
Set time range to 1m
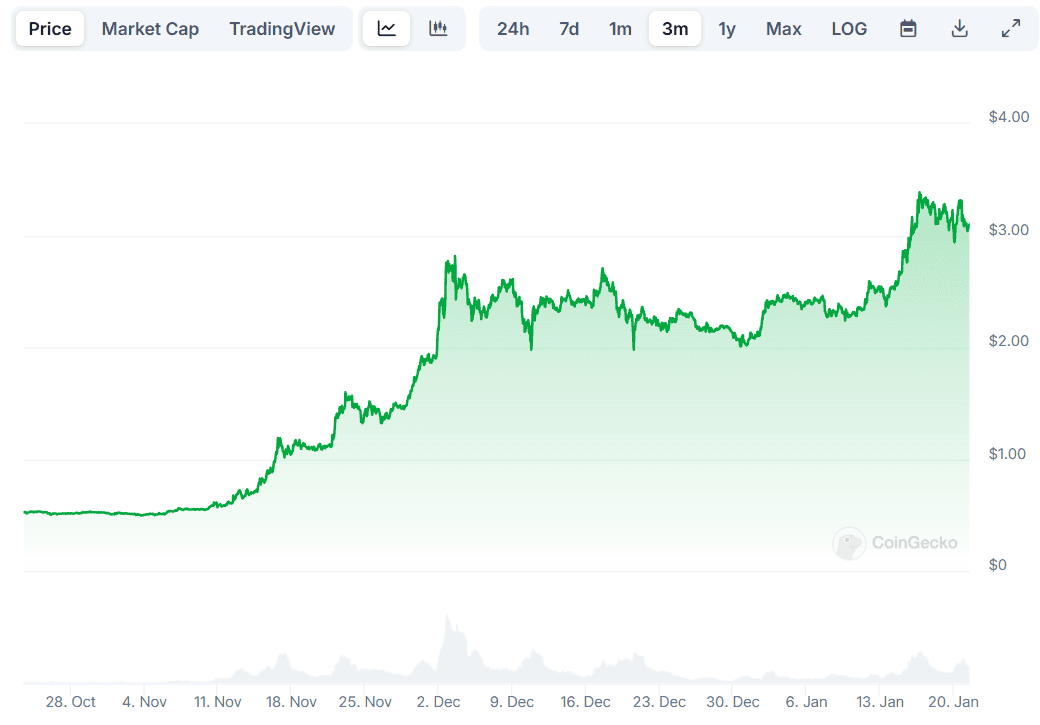pos(620,29)
